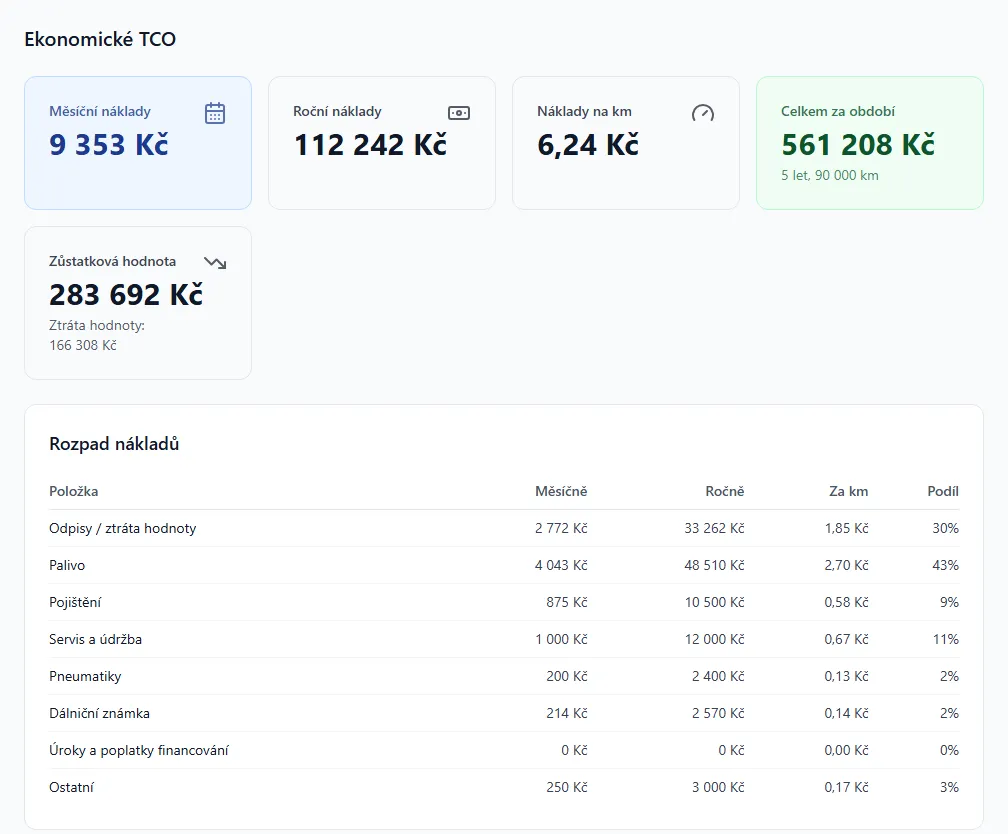Click the 30% depreciation share cell
Image resolution: width=1008 pixels, height=834 pixels.
945,528
